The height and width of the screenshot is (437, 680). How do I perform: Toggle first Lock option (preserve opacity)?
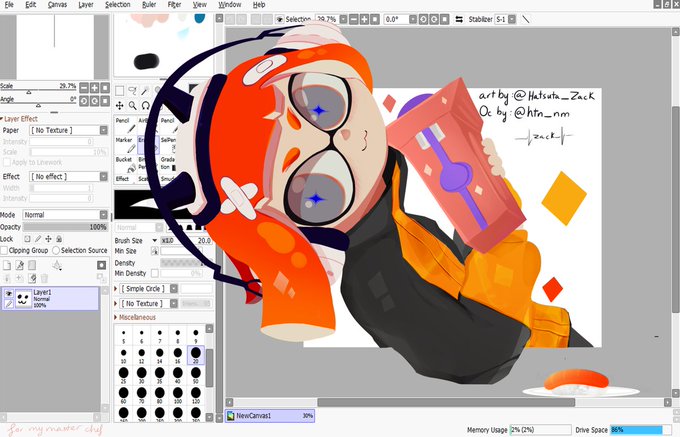tap(27, 239)
